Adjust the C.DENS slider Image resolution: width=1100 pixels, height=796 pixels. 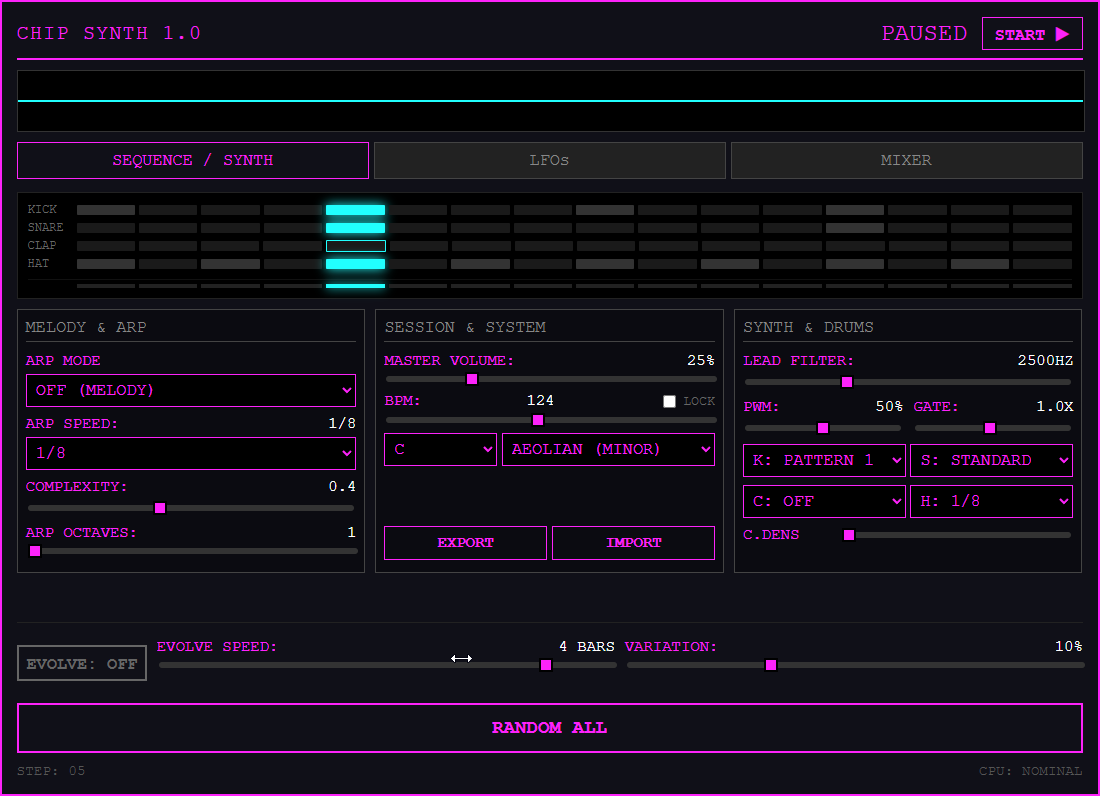pos(958,535)
